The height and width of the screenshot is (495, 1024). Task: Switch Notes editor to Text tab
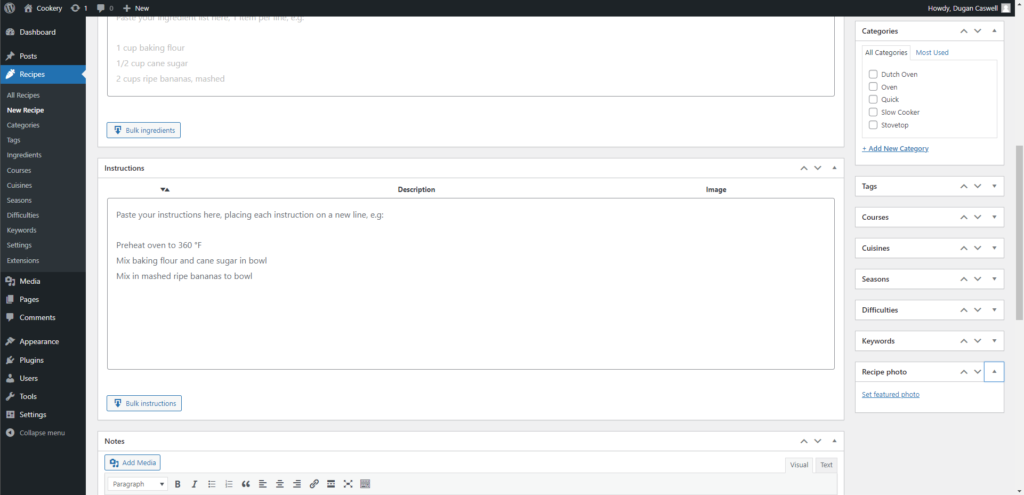826,465
